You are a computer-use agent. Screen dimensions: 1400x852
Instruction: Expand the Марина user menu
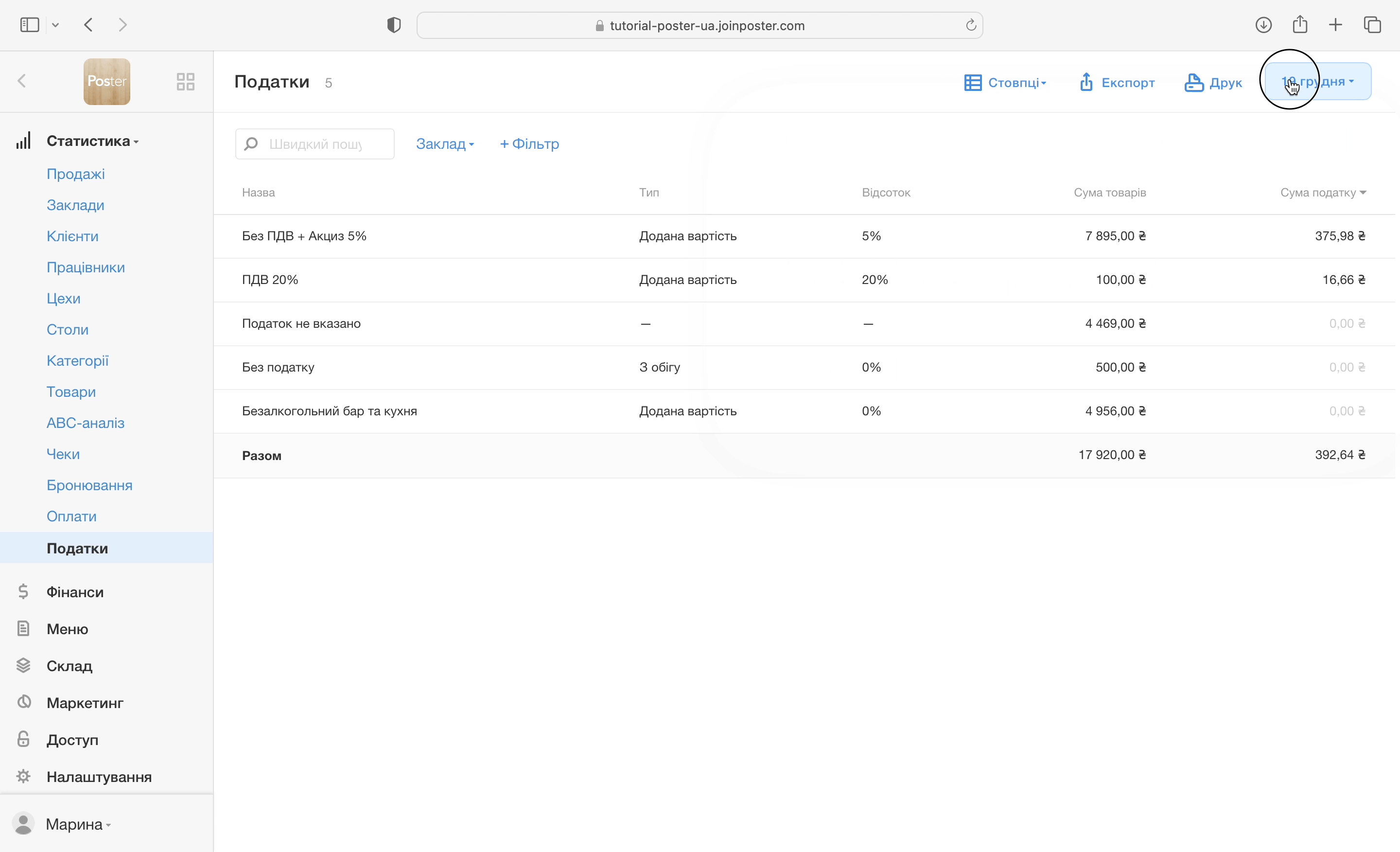coord(77,824)
